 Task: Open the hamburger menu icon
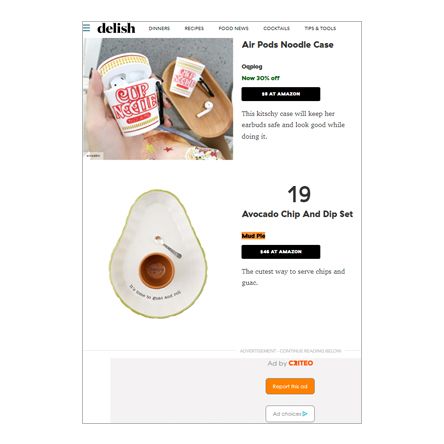[86, 28]
